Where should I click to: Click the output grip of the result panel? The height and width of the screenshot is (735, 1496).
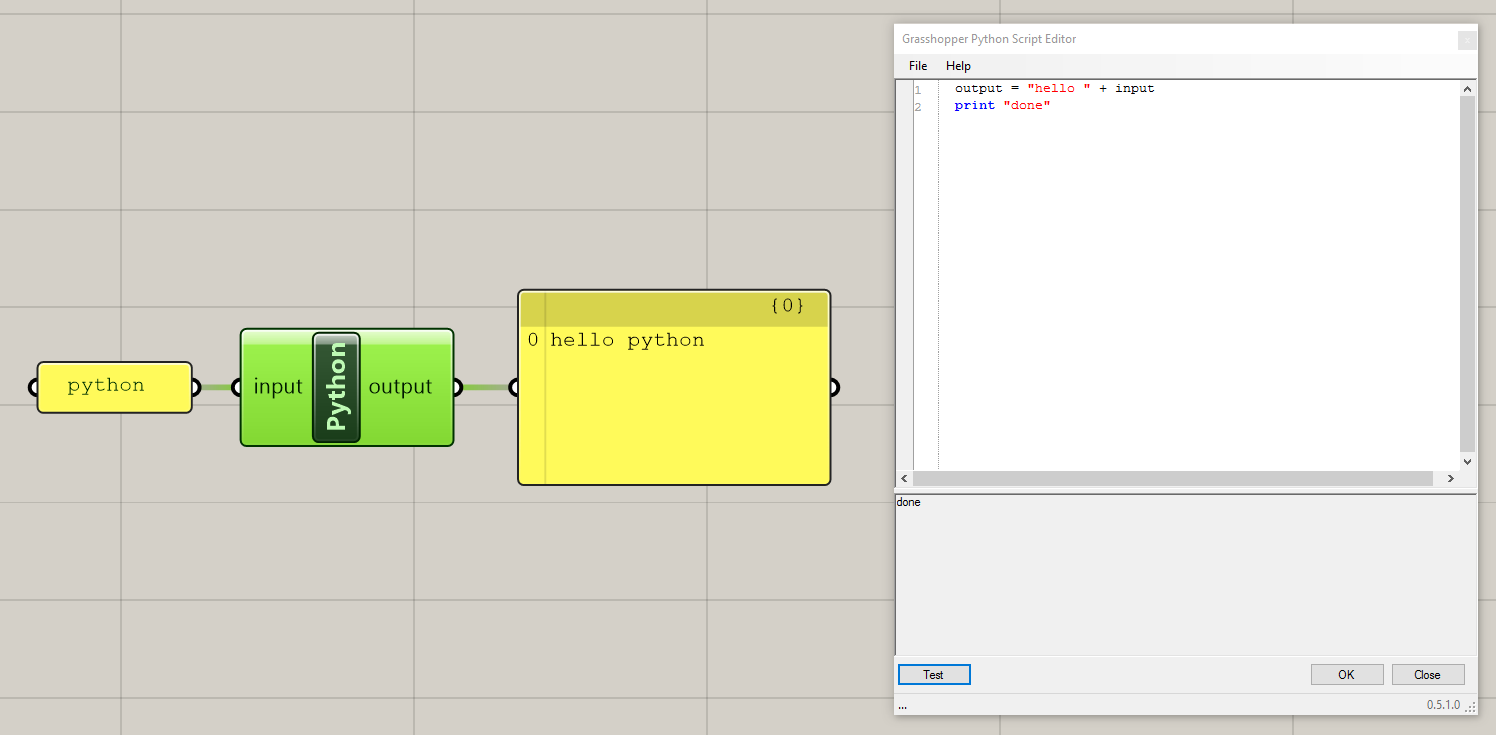tap(834, 387)
